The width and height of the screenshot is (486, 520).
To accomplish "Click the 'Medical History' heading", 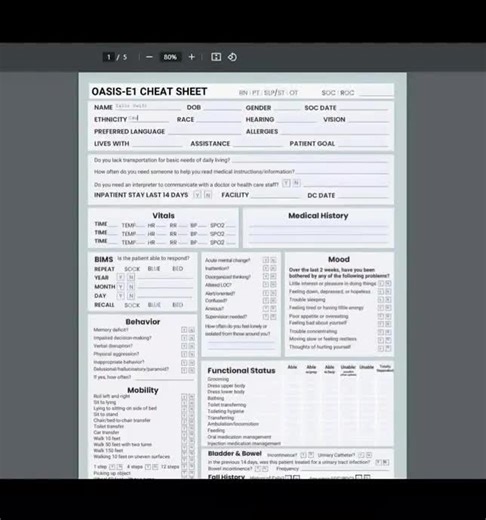I will pos(318,216).
